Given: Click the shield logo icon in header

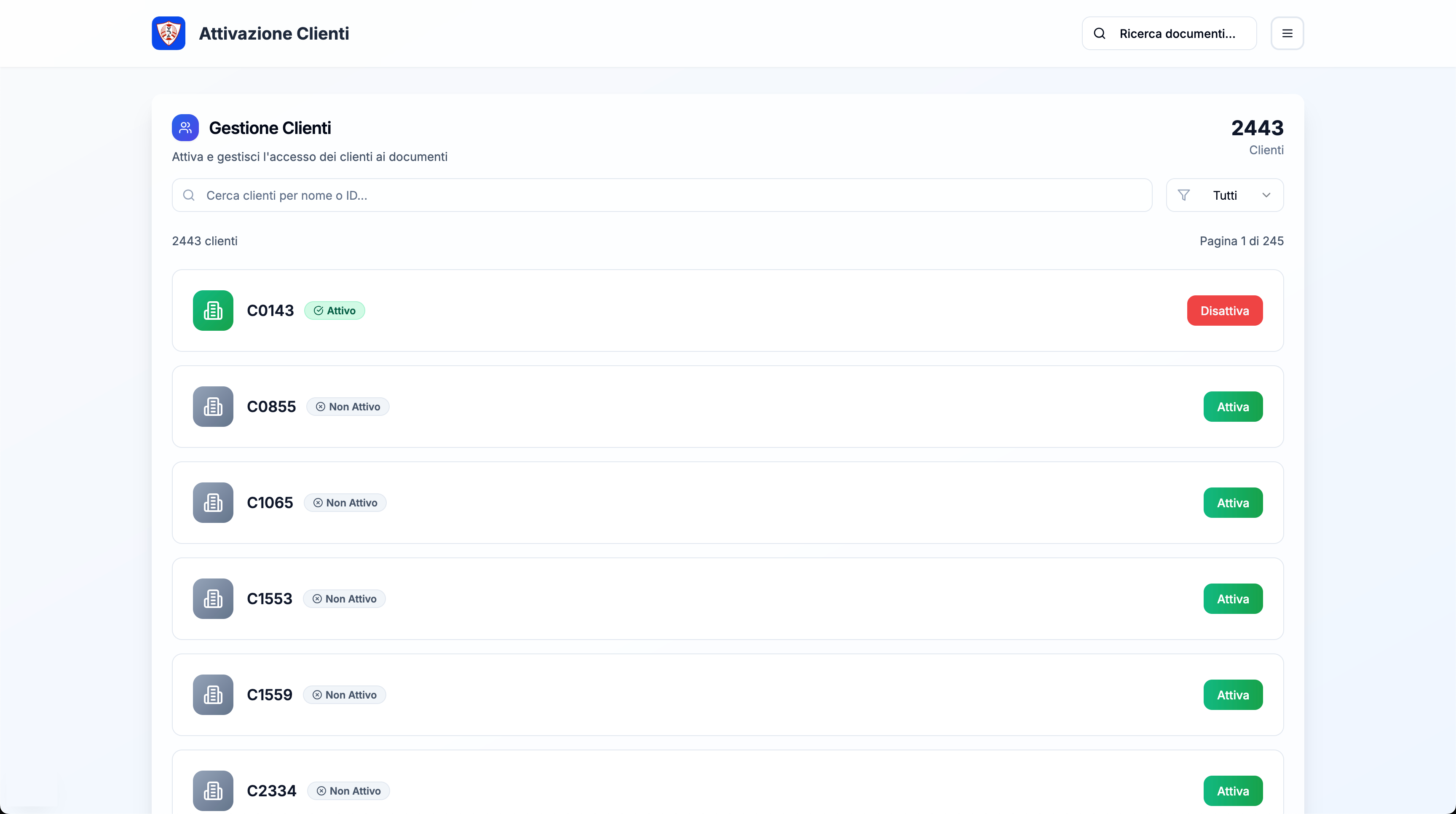Looking at the screenshot, I should (169, 33).
